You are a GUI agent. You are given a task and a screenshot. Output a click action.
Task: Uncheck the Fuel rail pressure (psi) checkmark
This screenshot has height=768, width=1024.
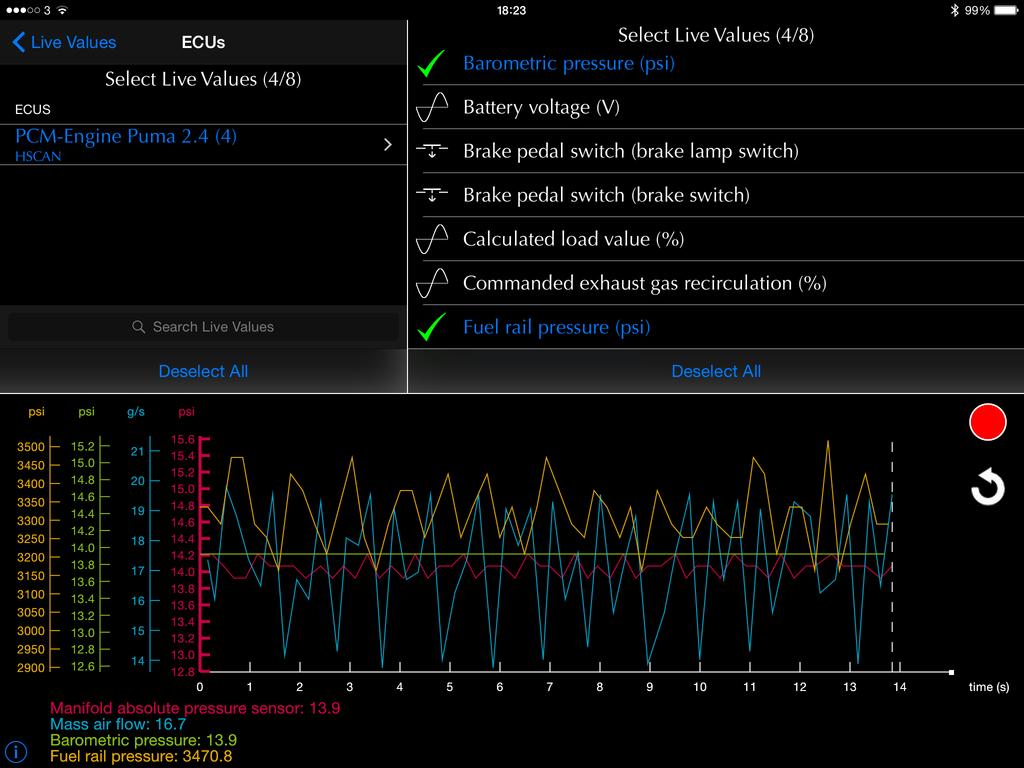click(432, 327)
